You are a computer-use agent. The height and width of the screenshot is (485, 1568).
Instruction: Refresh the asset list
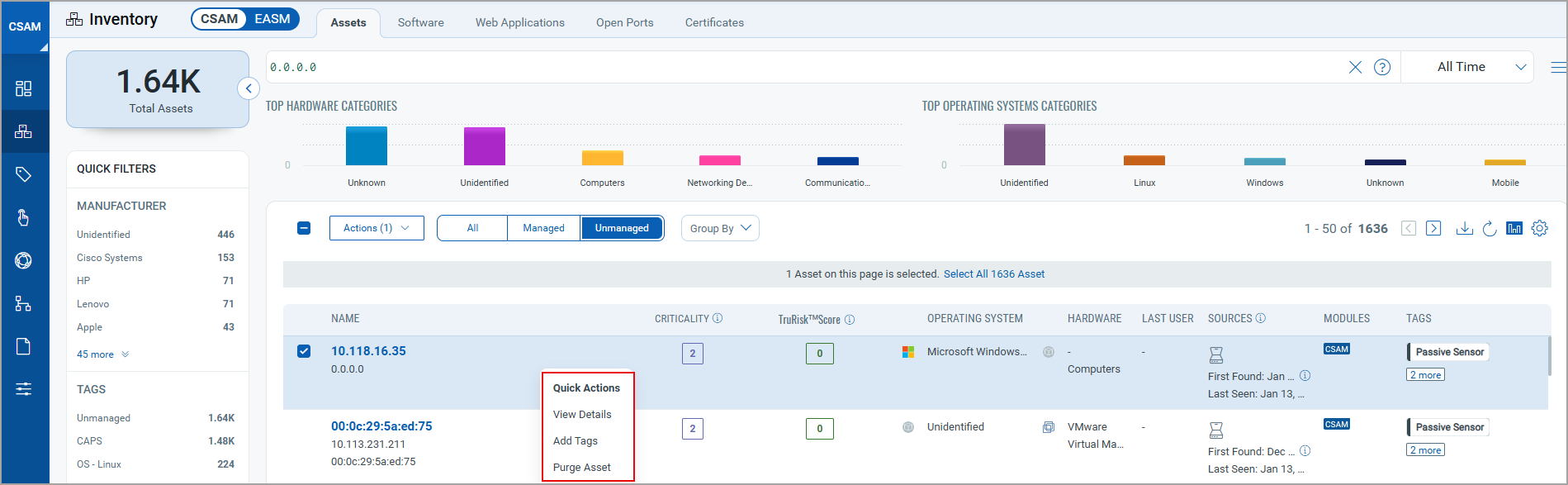1490,228
